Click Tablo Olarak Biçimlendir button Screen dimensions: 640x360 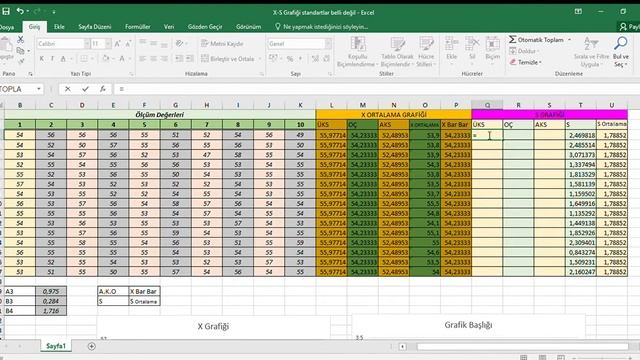397,52
